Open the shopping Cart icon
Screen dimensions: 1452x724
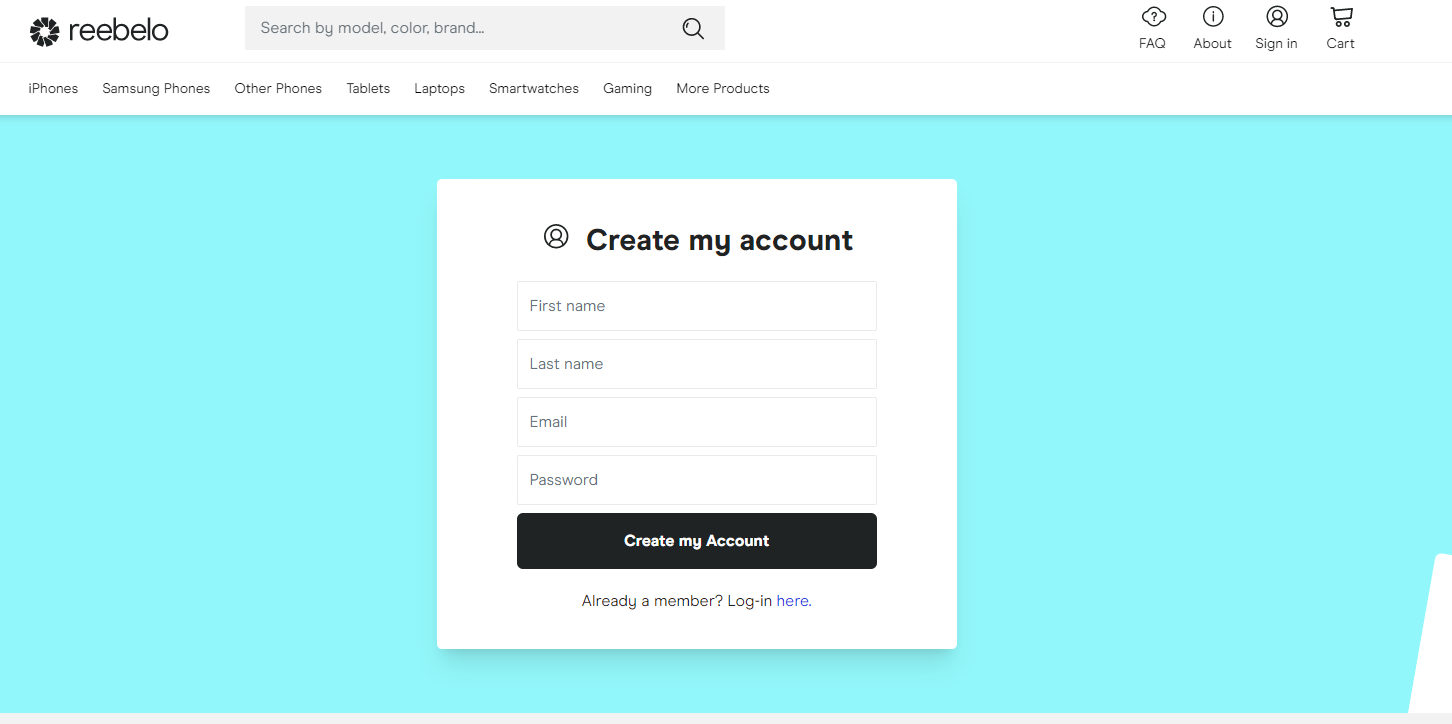pyautogui.click(x=1340, y=18)
